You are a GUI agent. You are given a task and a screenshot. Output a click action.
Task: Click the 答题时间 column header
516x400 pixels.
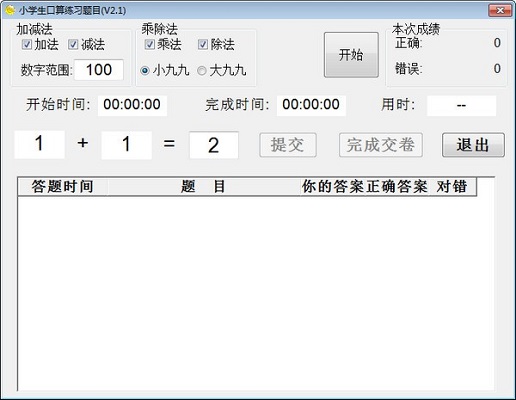pos(63,186)
